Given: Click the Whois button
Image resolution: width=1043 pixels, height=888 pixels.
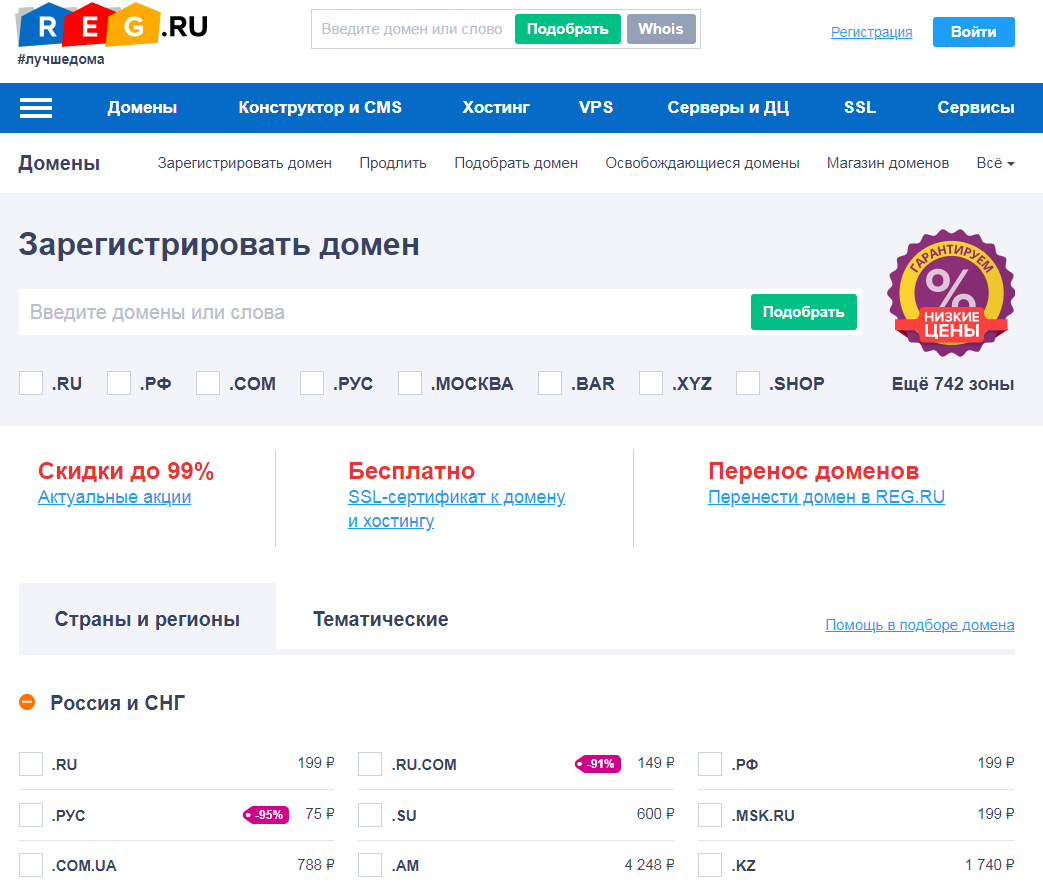Looking at the screenshot, I should (x=661, y=29).
